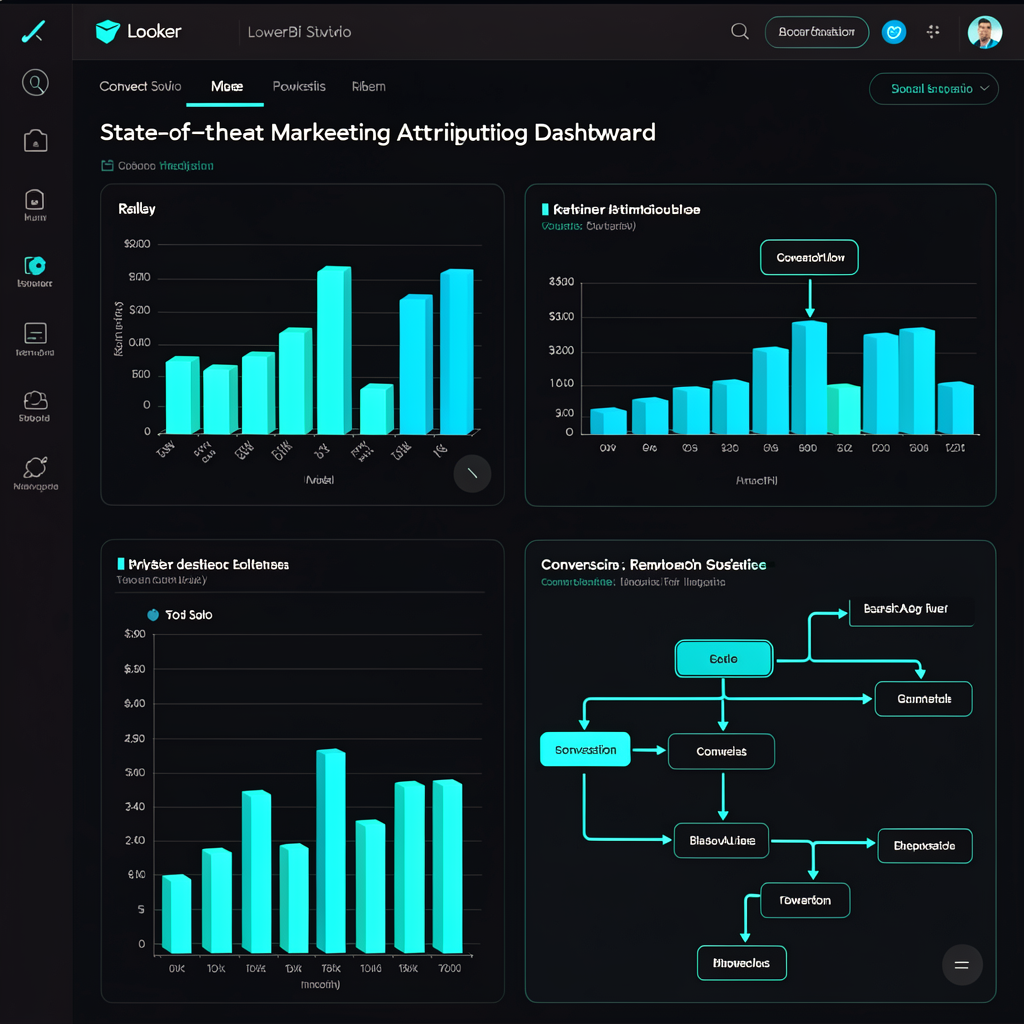Click the planet icon in sidebar
Viewport: 1024px width, 1024px height.
pyautogui.click(x=35, y=468)
